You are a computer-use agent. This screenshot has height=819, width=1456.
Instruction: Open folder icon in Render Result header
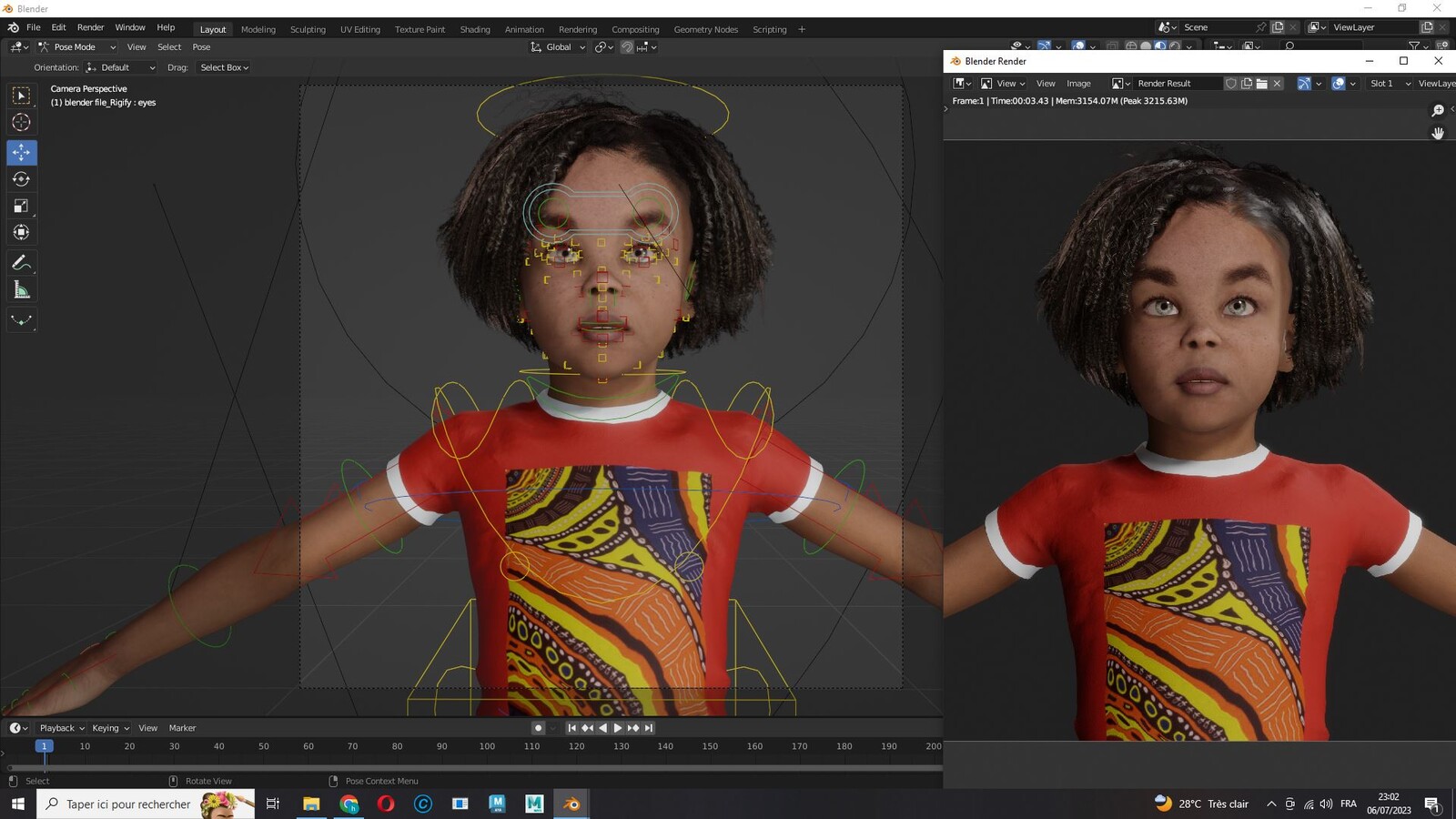(1261, 83)
